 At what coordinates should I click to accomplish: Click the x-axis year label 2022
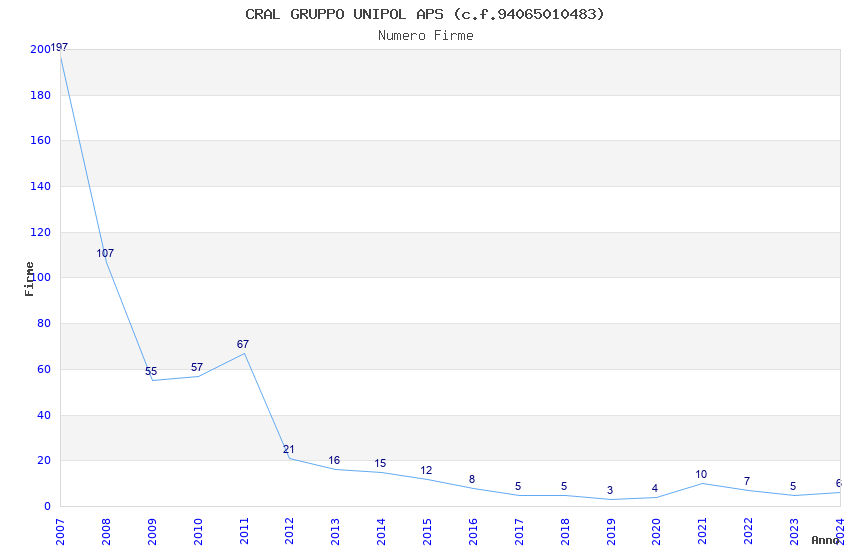749,532
